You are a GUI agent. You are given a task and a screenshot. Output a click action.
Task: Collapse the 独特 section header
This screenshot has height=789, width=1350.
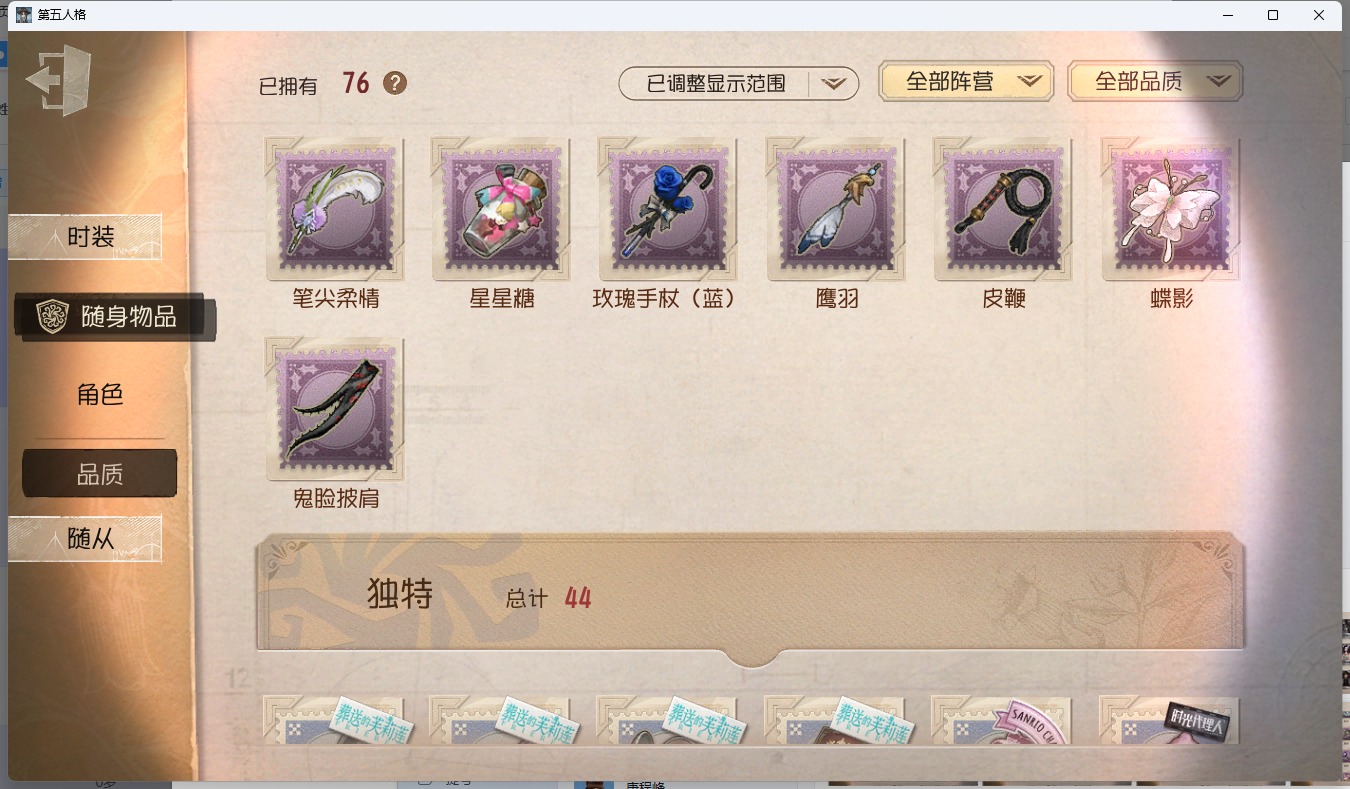[x=750, y=597]
